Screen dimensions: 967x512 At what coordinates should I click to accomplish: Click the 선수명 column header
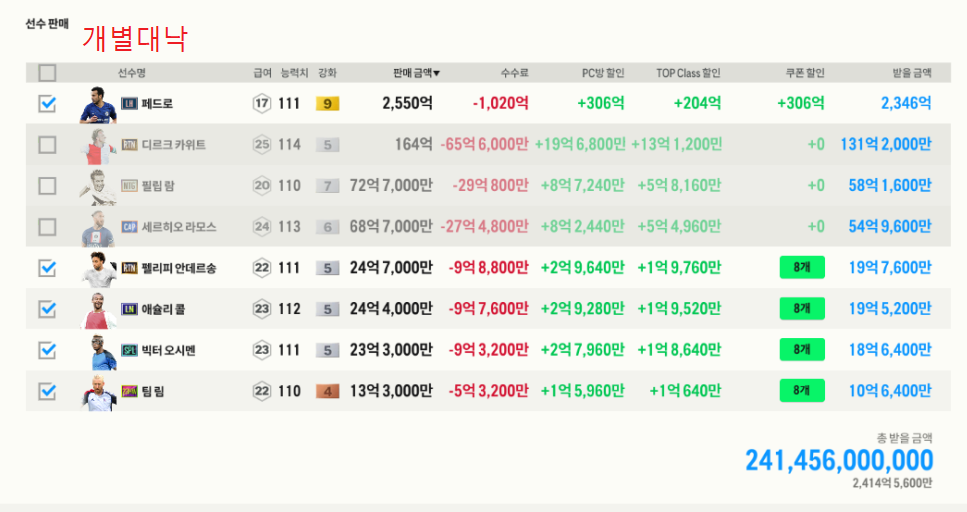click(x=131, y=73)
